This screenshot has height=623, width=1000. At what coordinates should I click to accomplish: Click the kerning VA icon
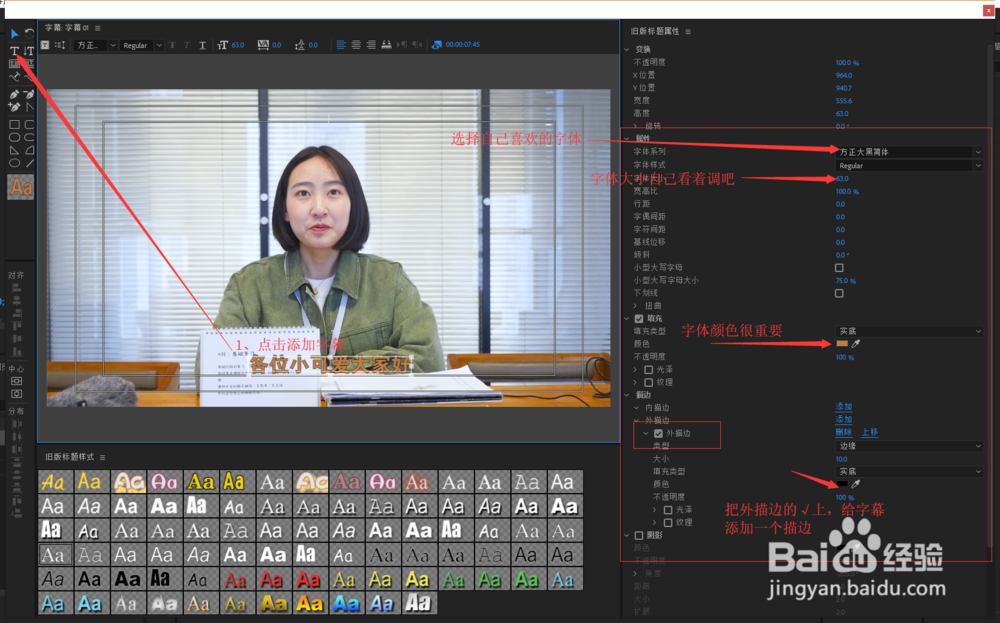click(263, 45)
